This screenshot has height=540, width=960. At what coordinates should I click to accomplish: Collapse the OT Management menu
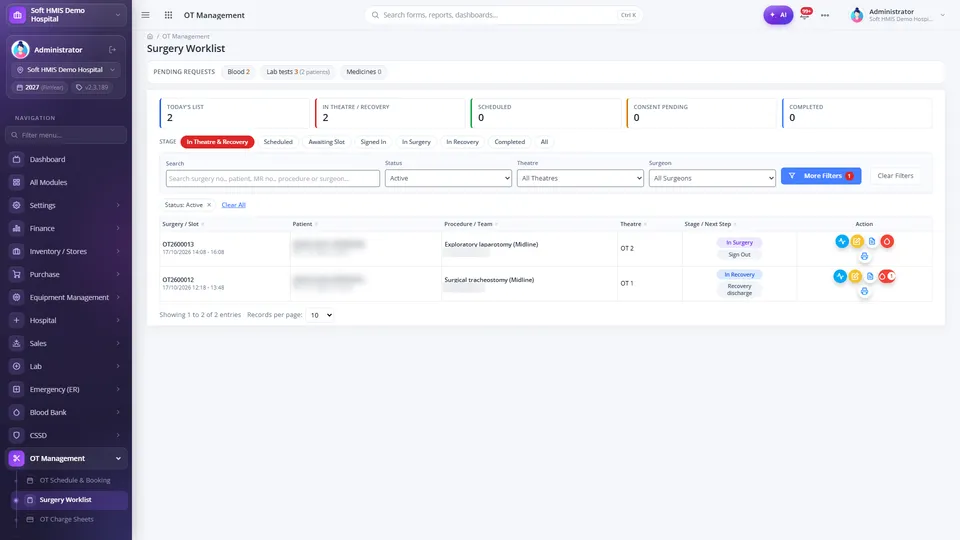(66, 459)
